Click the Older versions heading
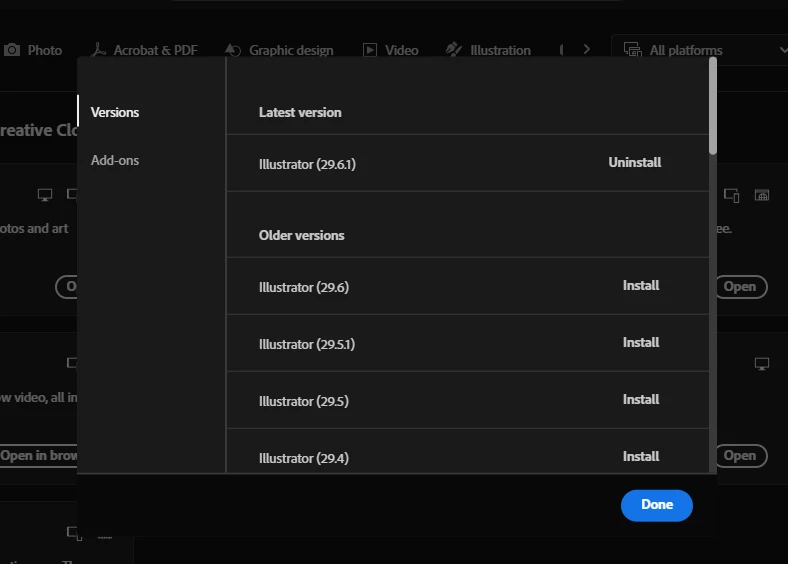The height and width of the screenshot is (564, 788). tap(302, 235)
